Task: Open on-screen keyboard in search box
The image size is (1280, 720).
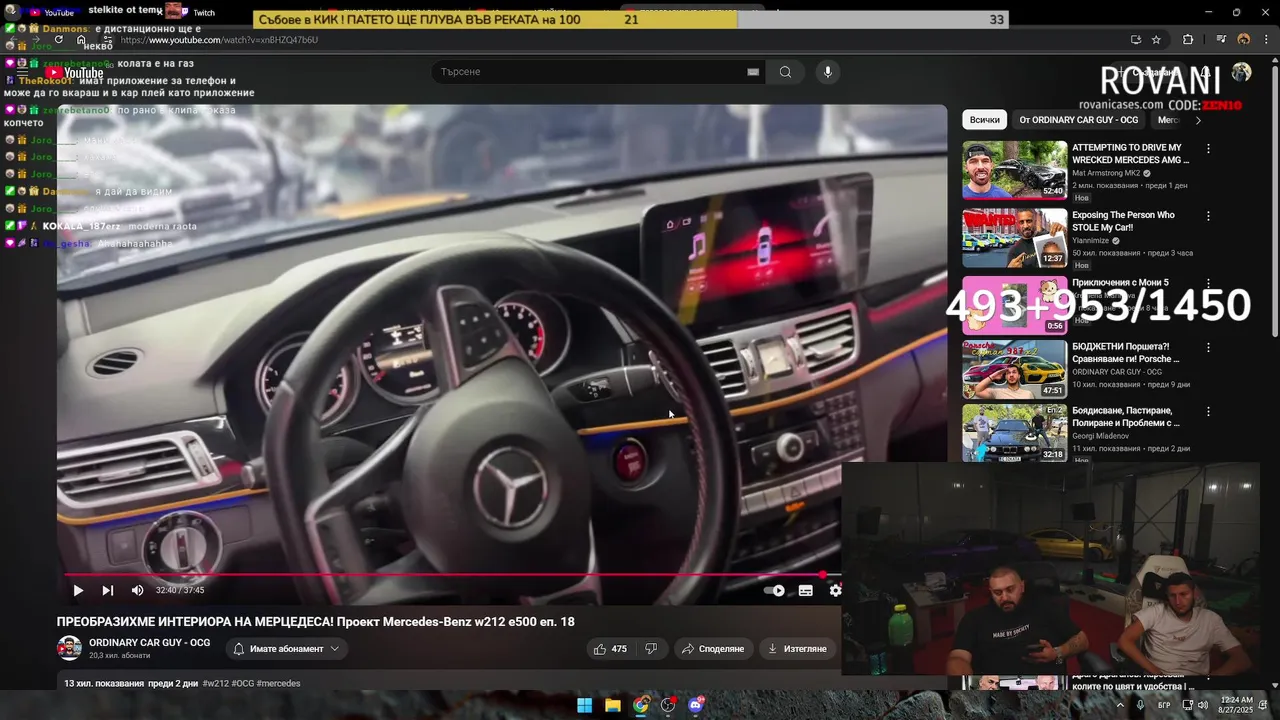Action: pyautogui.click(x=753, y=72)
